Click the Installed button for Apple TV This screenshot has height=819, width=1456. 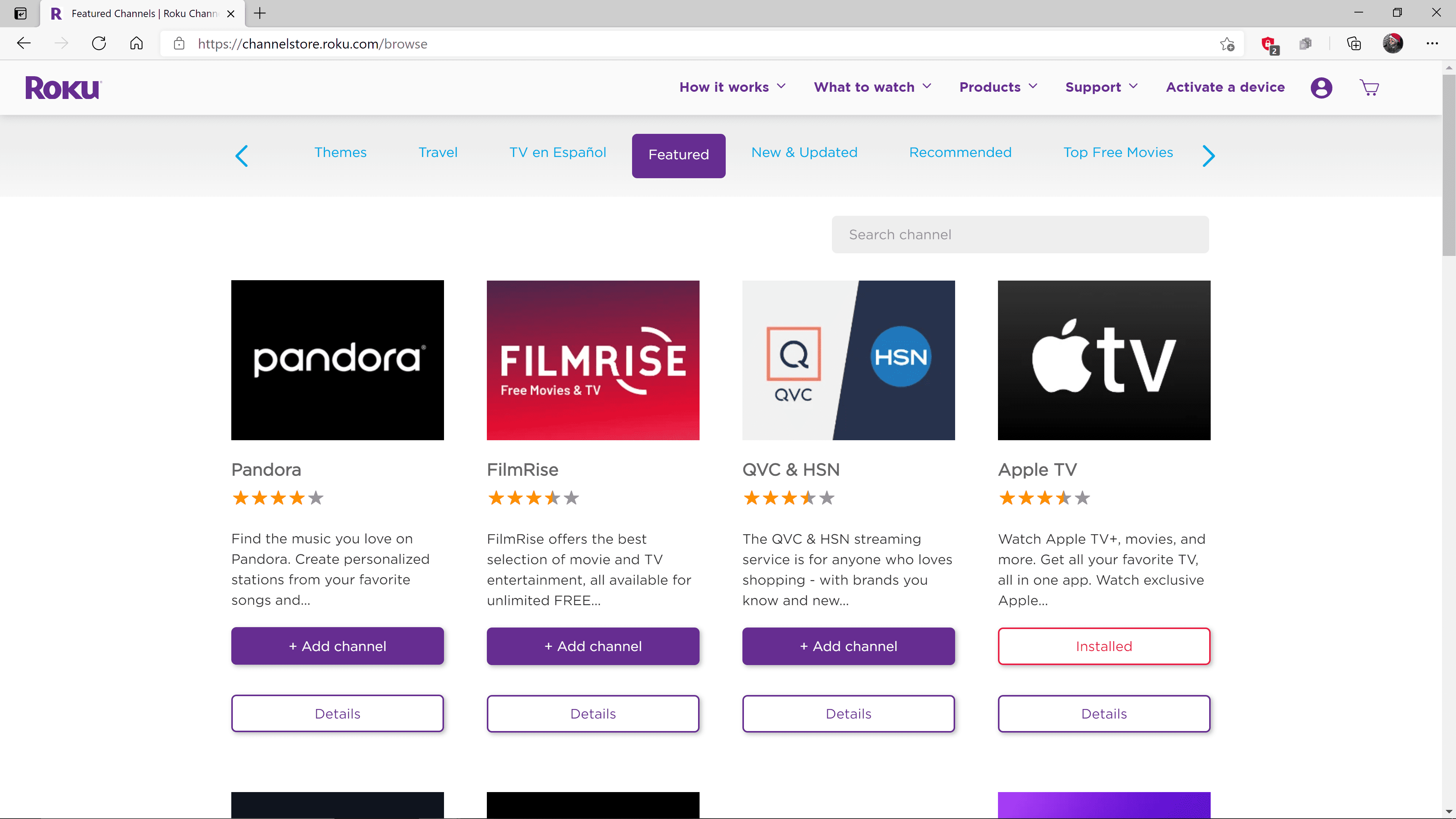(x=1104, y=645)
